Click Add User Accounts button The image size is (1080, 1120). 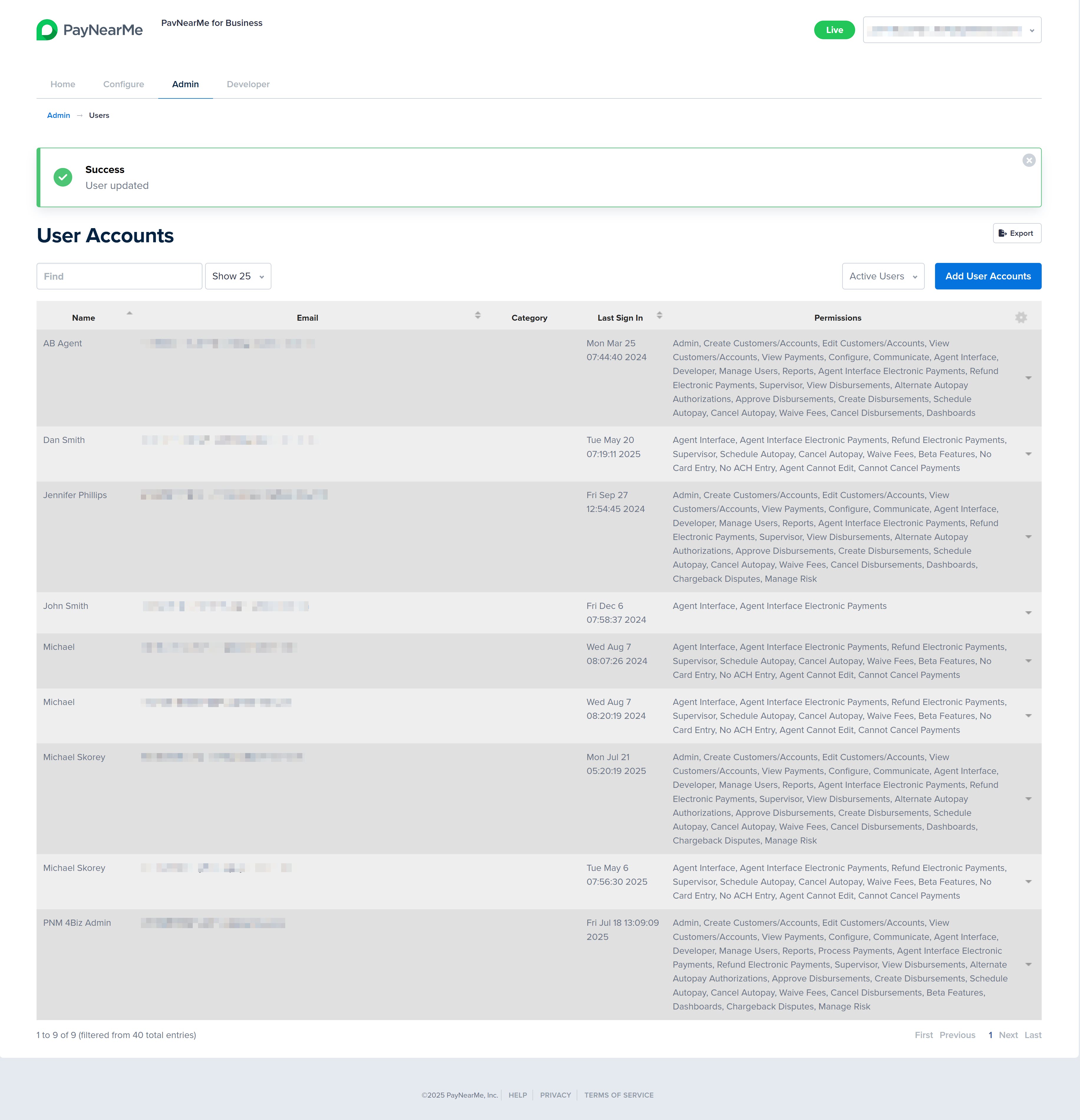pos(987,276)
